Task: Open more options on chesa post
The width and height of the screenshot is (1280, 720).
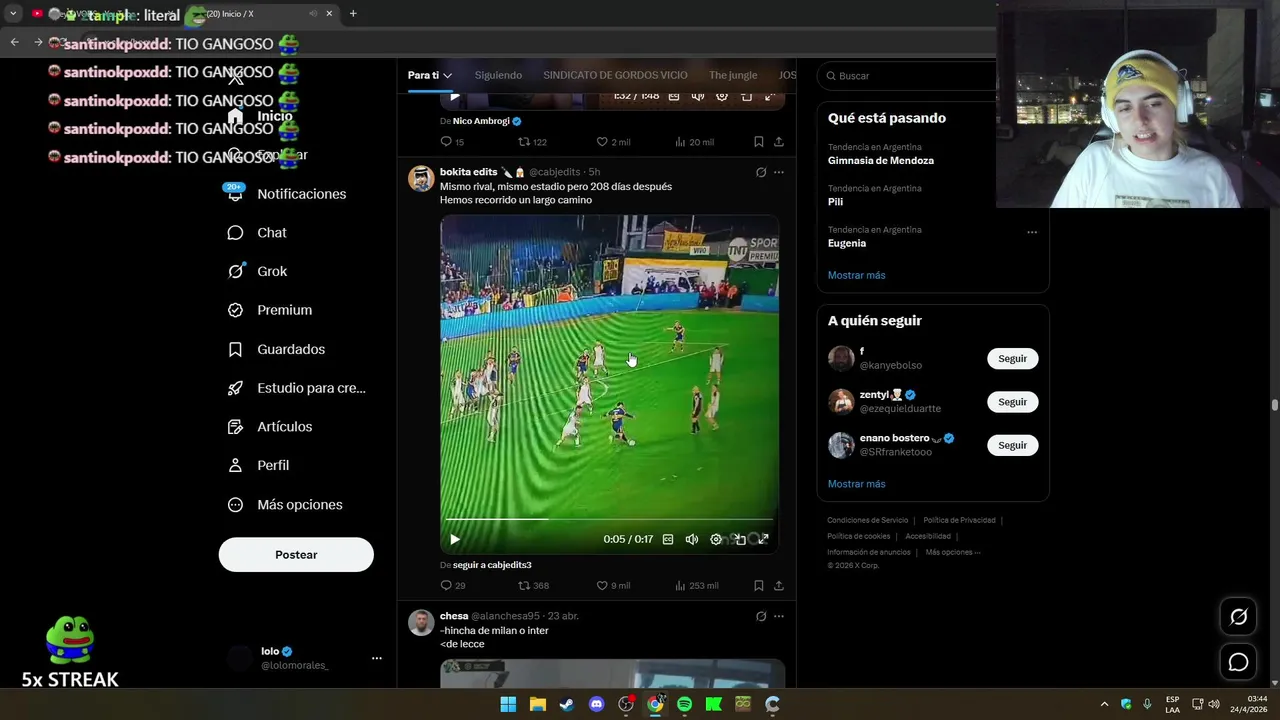Action: tap(779, 616)
